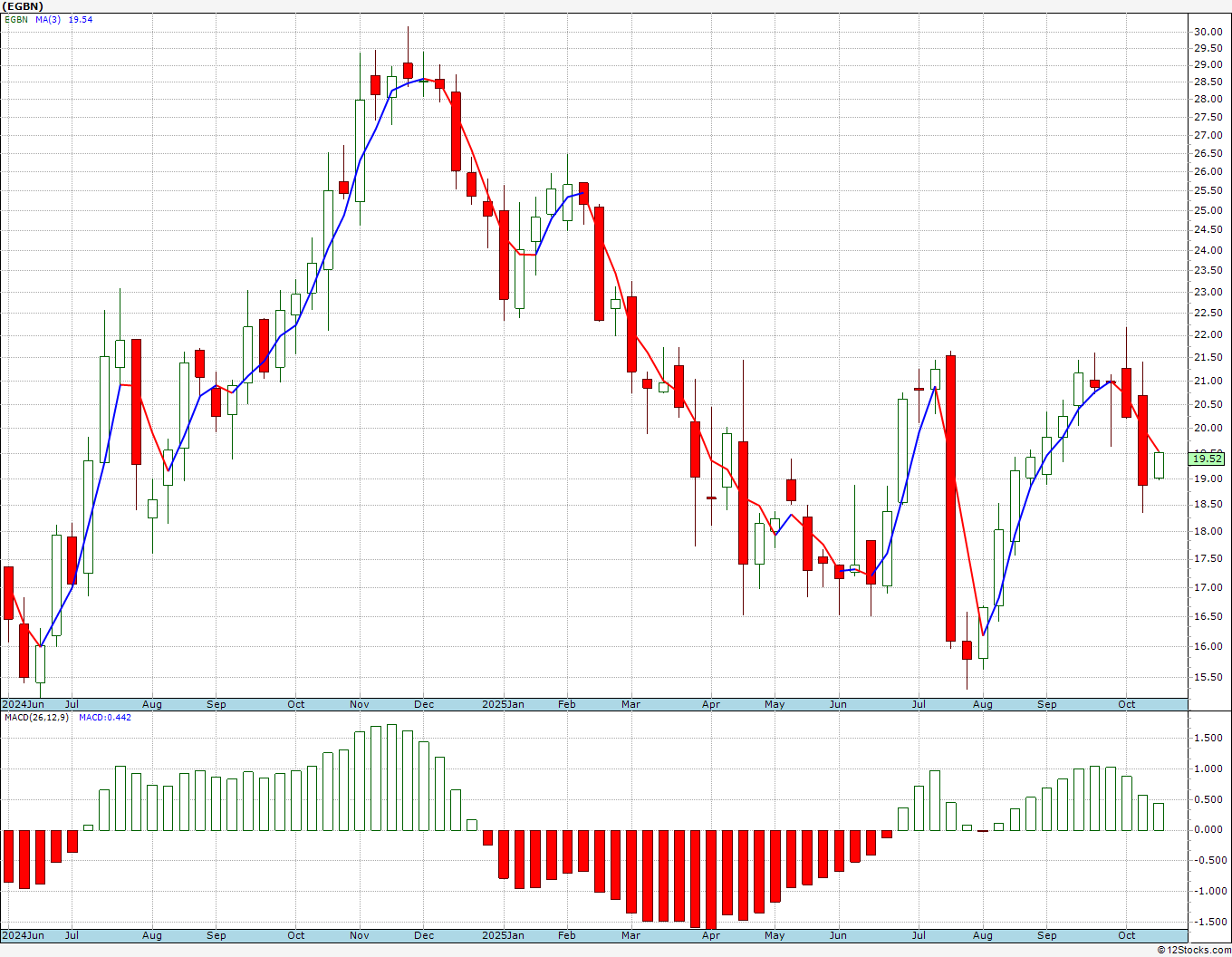The image size is (1232, 957).
Task: Click the MACD:0.442 value label
Action: (x=104, y=717)
